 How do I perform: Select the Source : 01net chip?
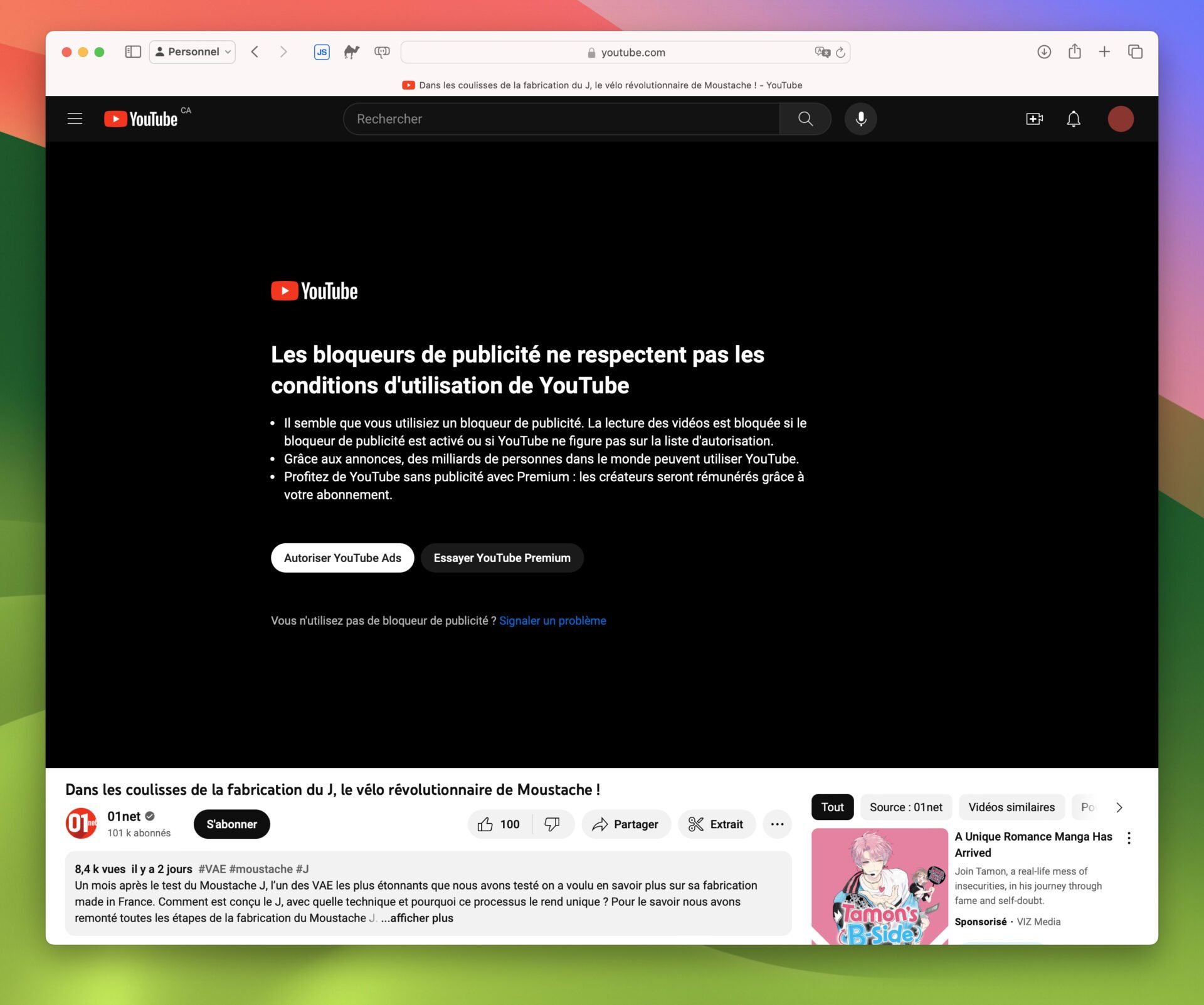coord(906,807)
